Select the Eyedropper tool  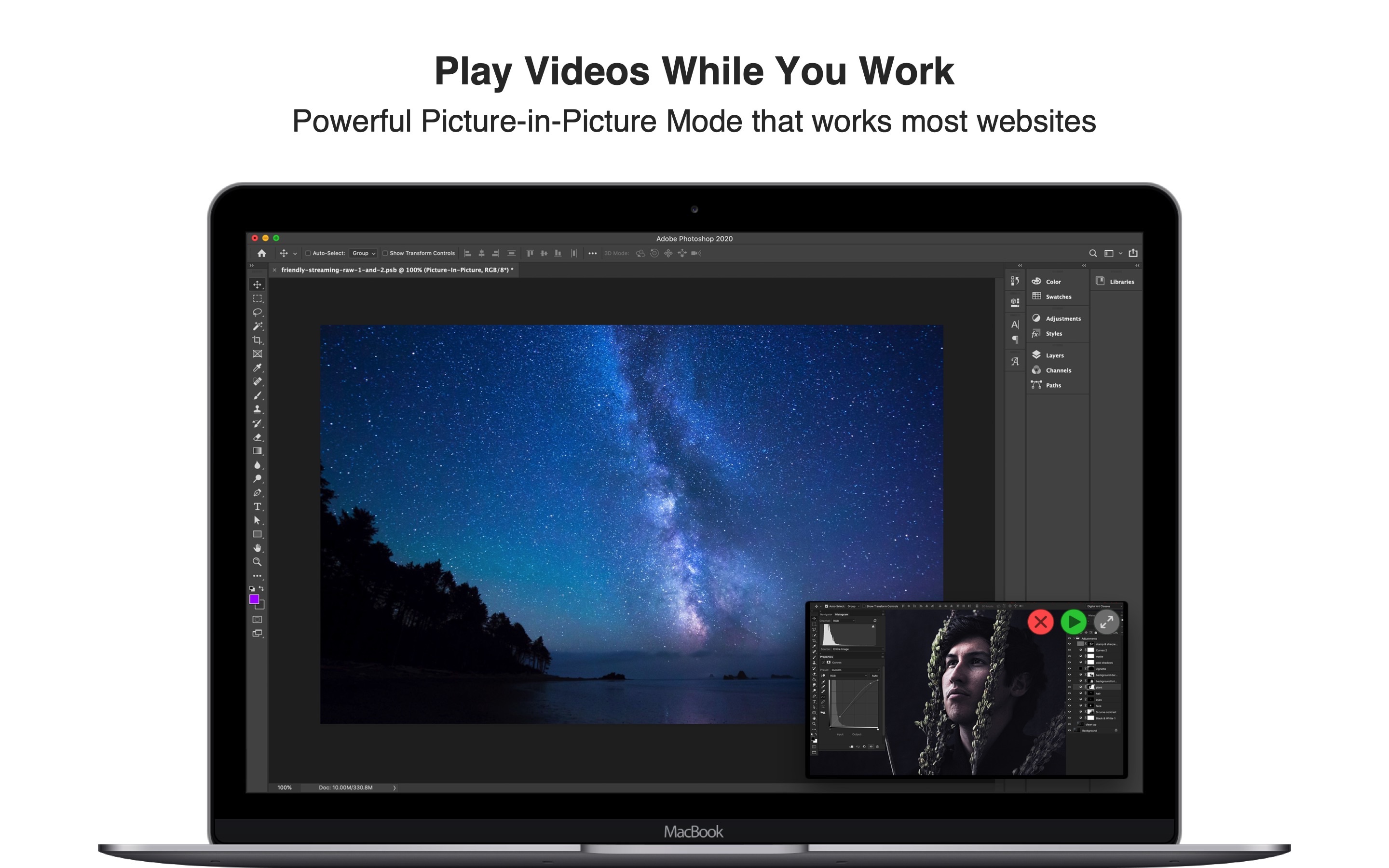(x=257, y=367)
